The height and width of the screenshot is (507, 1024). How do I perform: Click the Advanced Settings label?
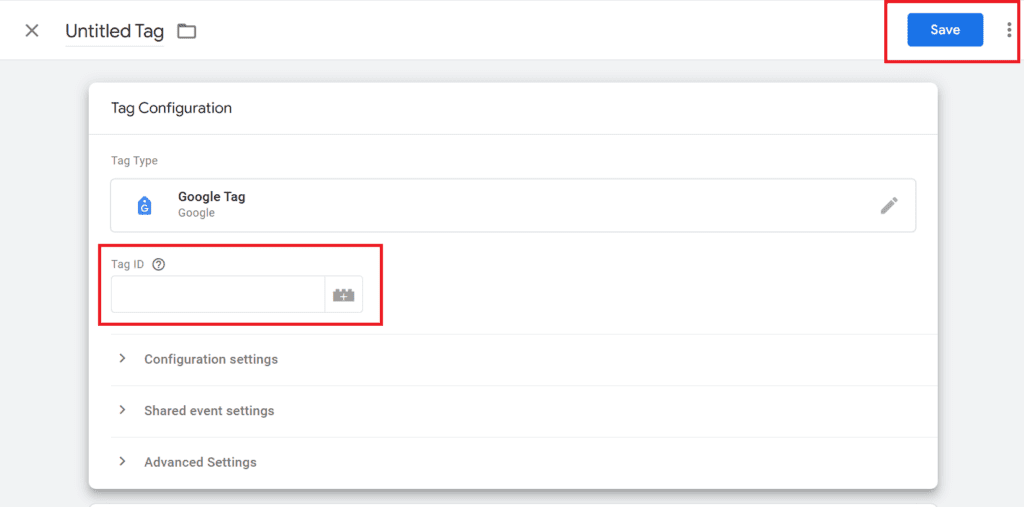point(200,462)
